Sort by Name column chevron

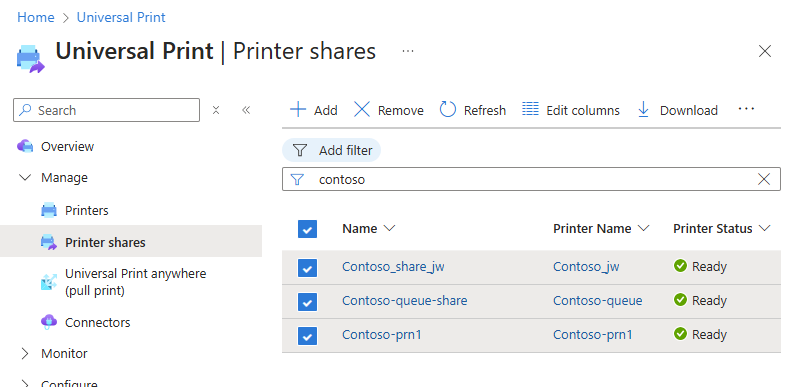389,228
